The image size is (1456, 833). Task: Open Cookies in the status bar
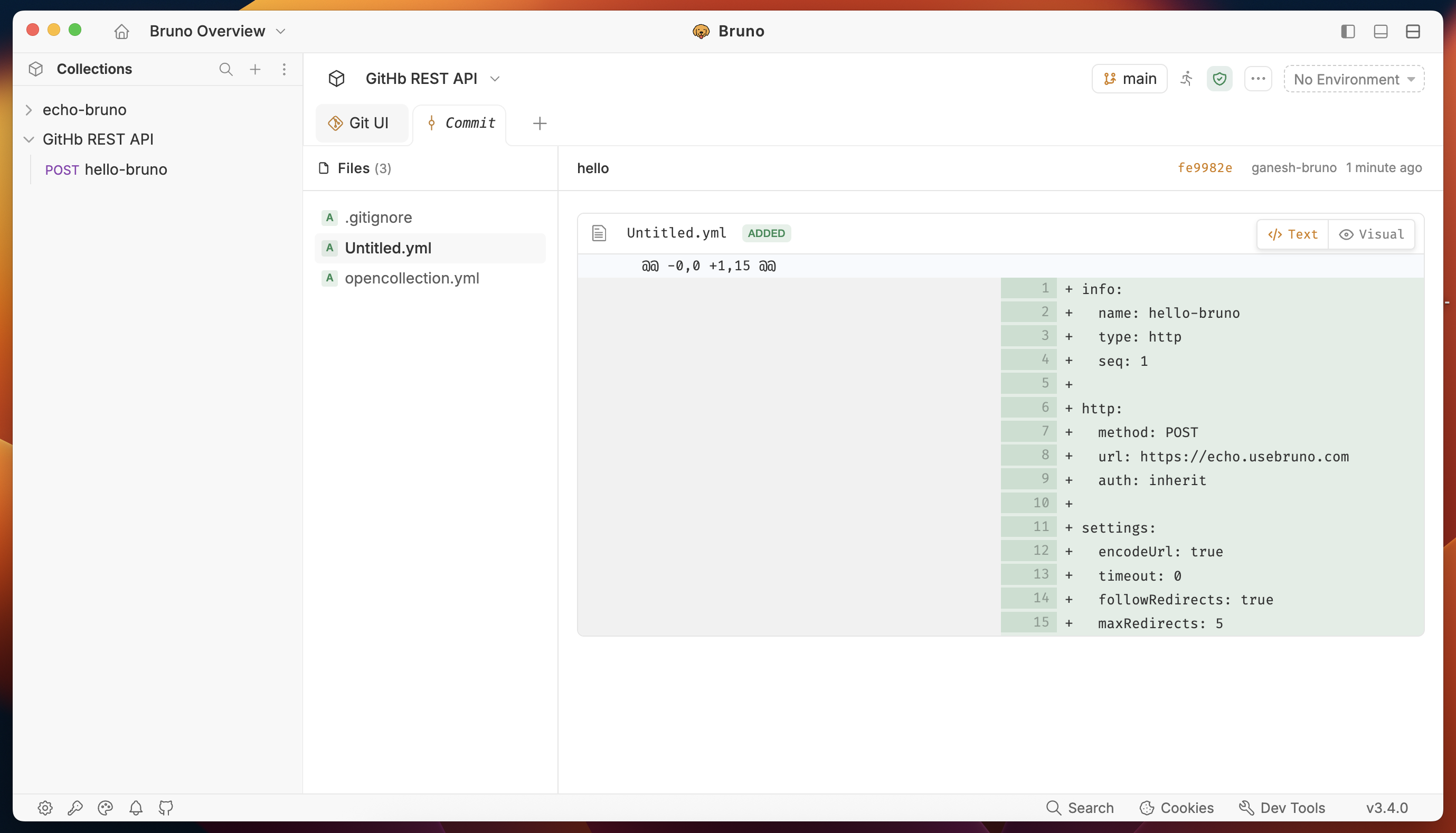pos(1177,807)
